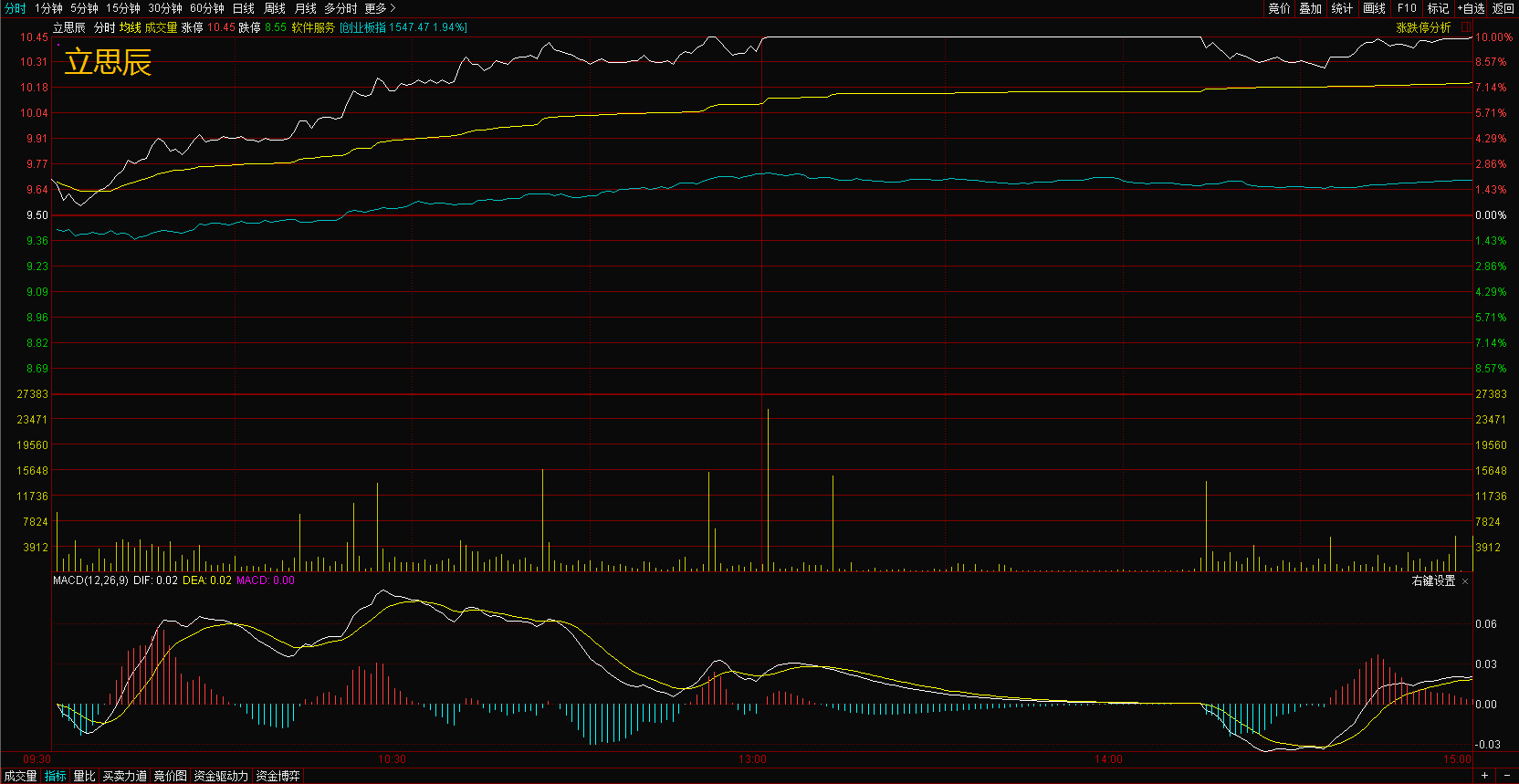This screenshot has width=1519, height=784.
Task: Toggle the red panel icon beside 涨跌停分析
Action: click(1466, 27)
